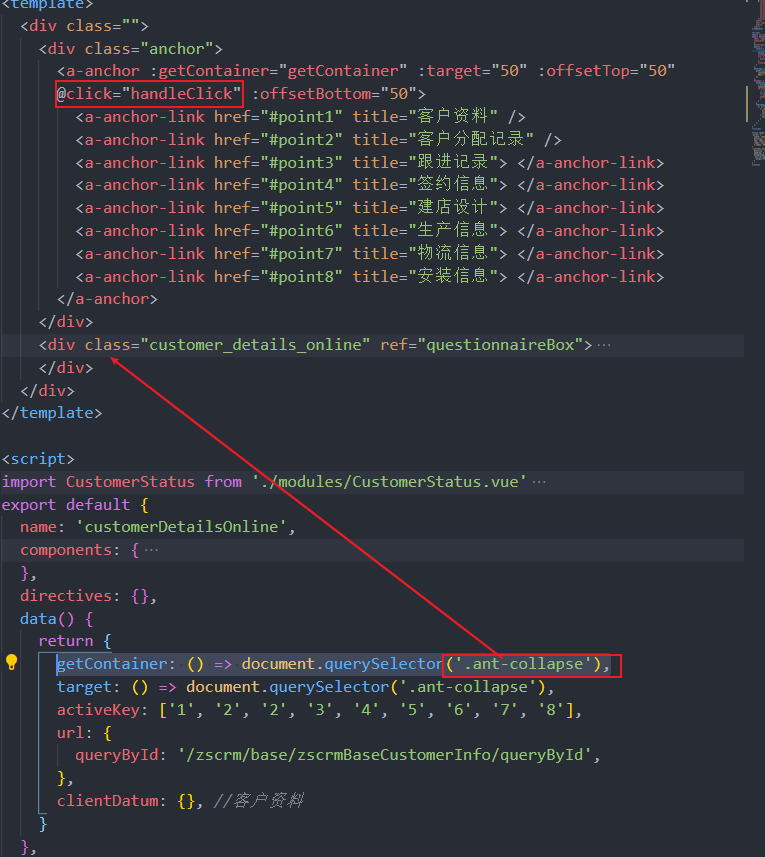765x857 pixels.
Task: Click the name 'customerDetailsOnline' string
Action: click(181, 527)
